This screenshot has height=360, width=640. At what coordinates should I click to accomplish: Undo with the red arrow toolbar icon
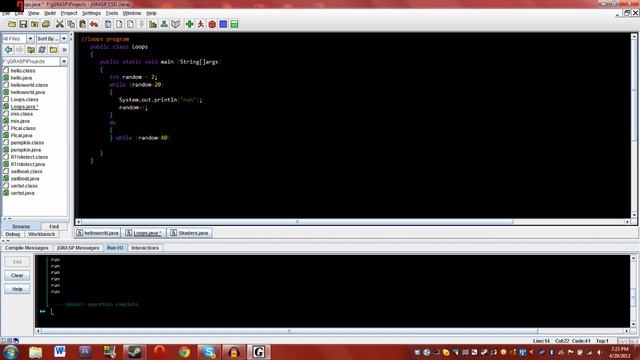(x=94, y=24)
